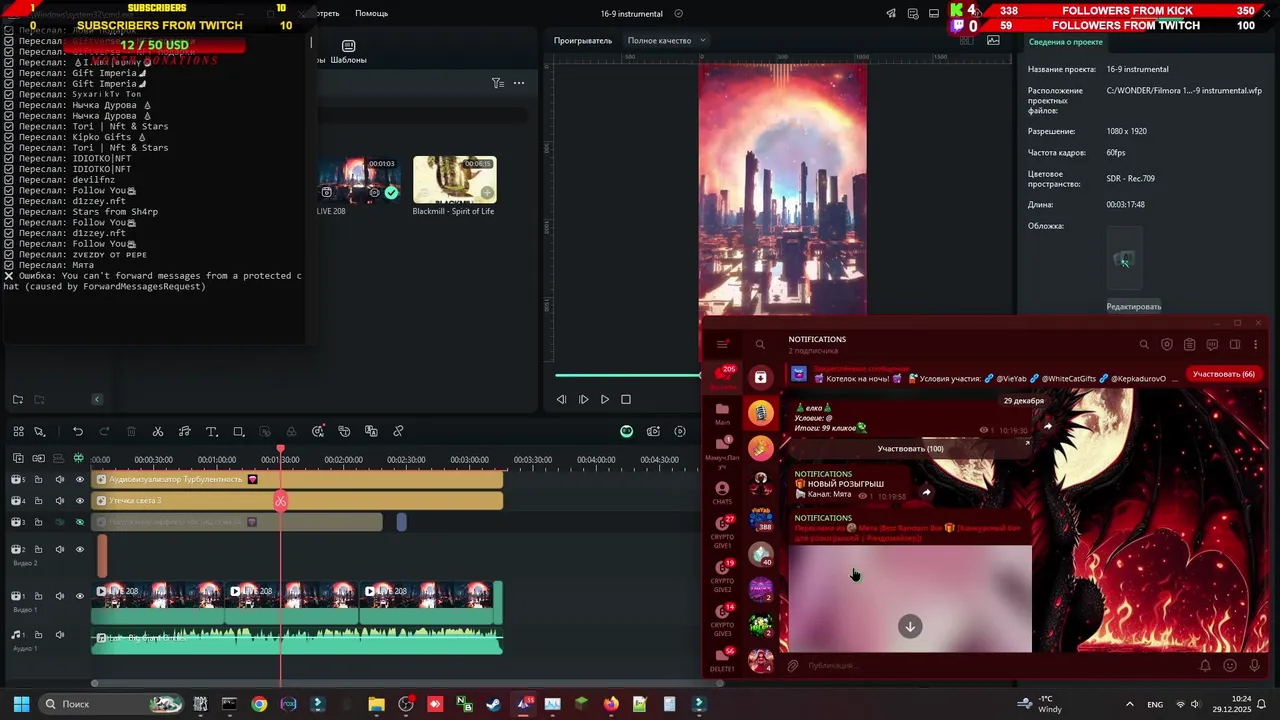This screenshot has width=1280, height=720.
Task: Show the hidden track 3 with eye icon
Action: pos(80,522)
